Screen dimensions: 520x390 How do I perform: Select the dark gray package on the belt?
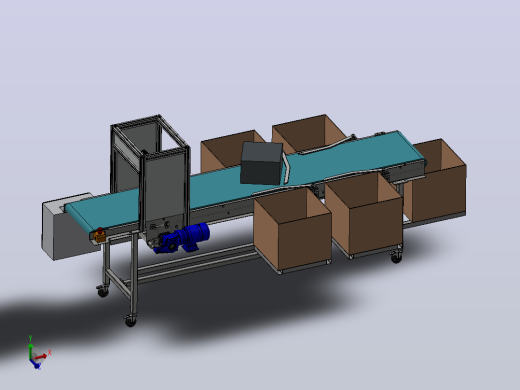click(262, 163)
